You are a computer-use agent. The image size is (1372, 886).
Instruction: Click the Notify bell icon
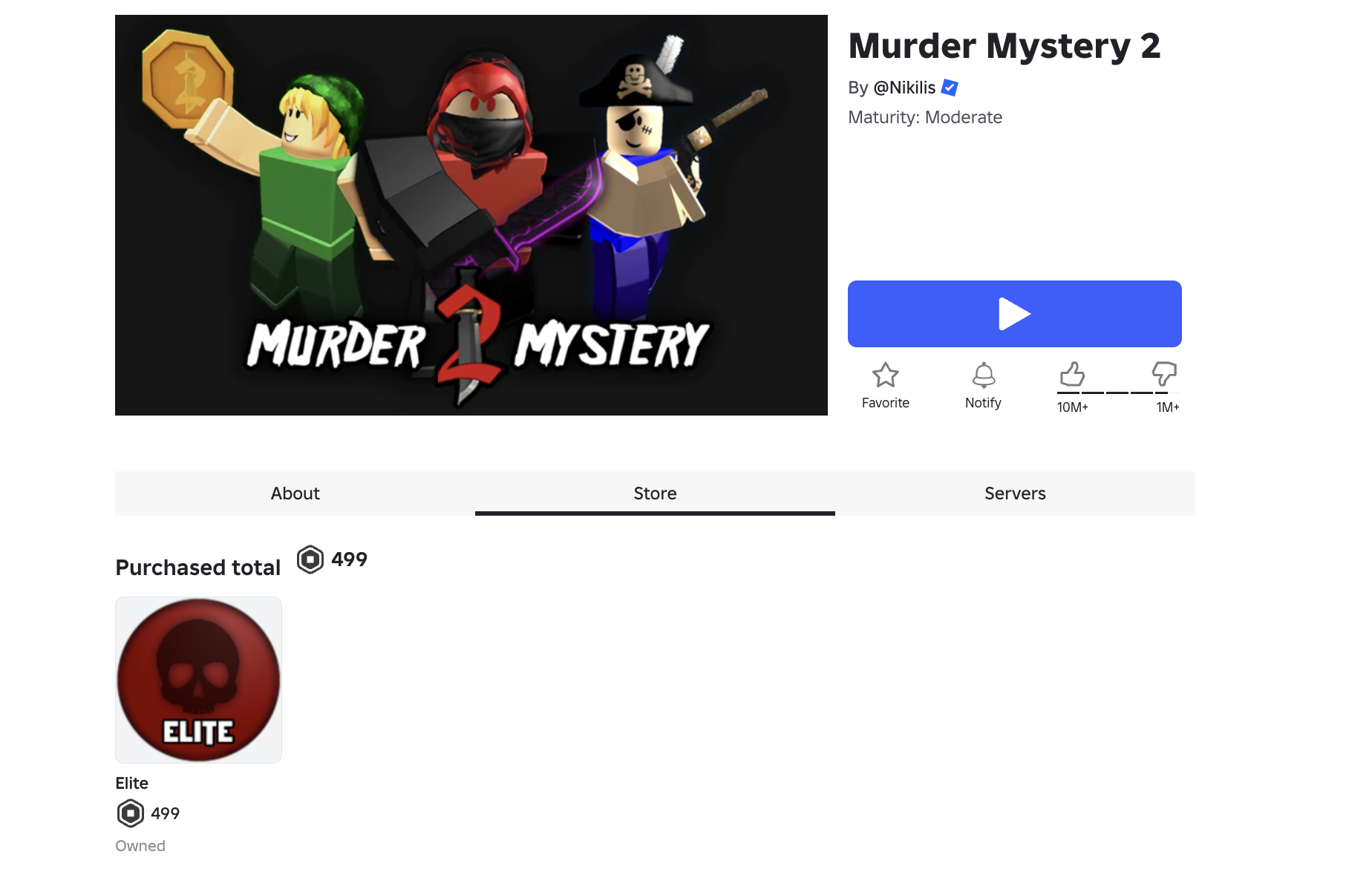click(984, 375)
